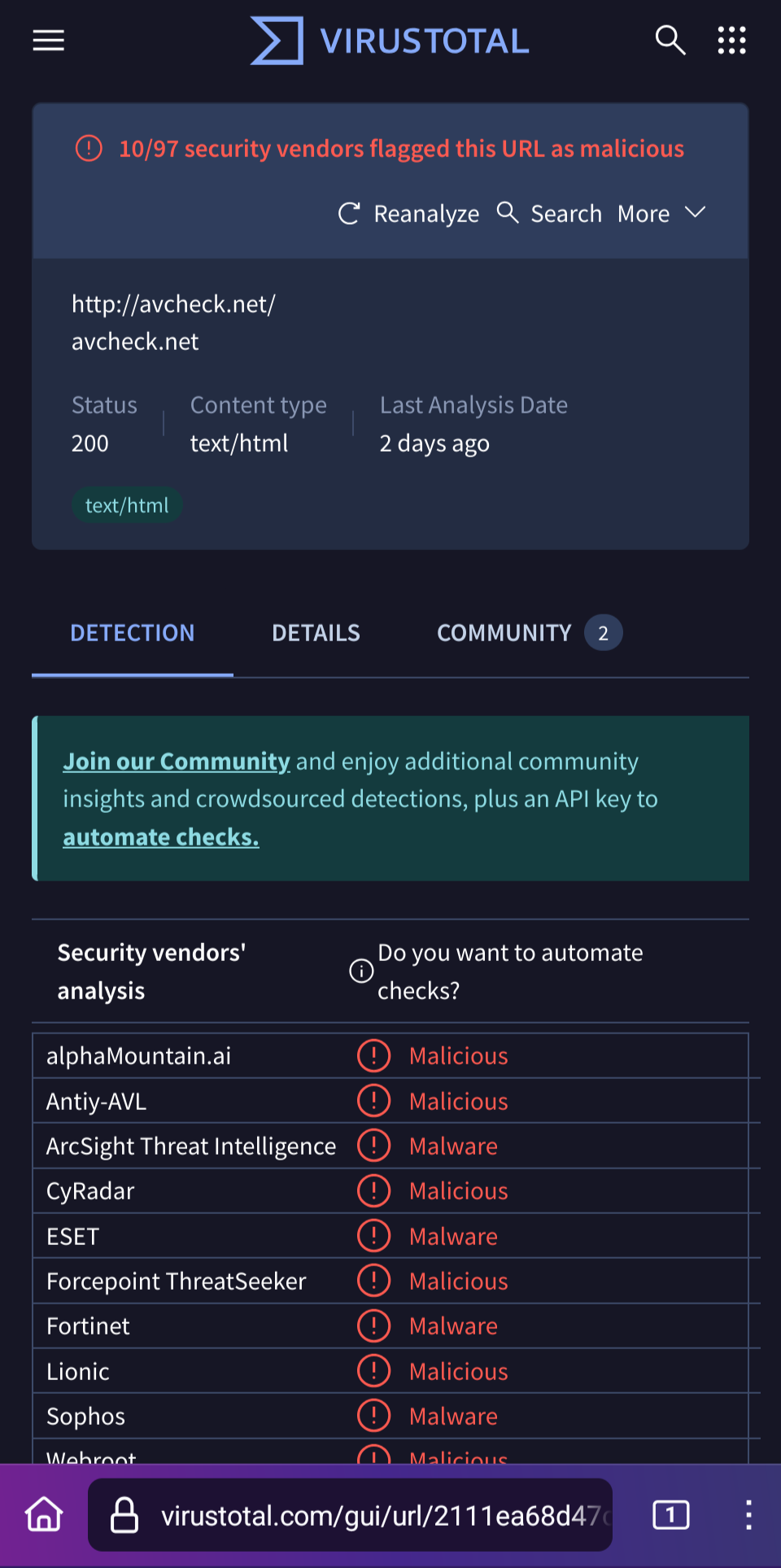Click the red warning icon beside 10/97
The height and width of the screenshot is (1568, 781).
tap(89, 148)
